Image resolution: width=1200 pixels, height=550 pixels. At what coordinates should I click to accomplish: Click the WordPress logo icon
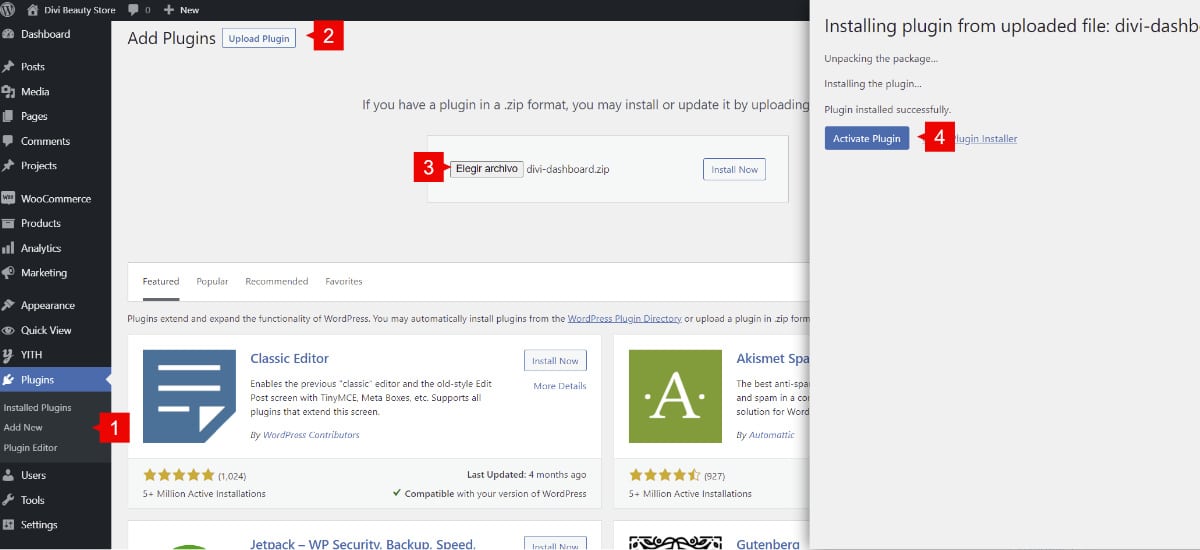coord(10,10)
